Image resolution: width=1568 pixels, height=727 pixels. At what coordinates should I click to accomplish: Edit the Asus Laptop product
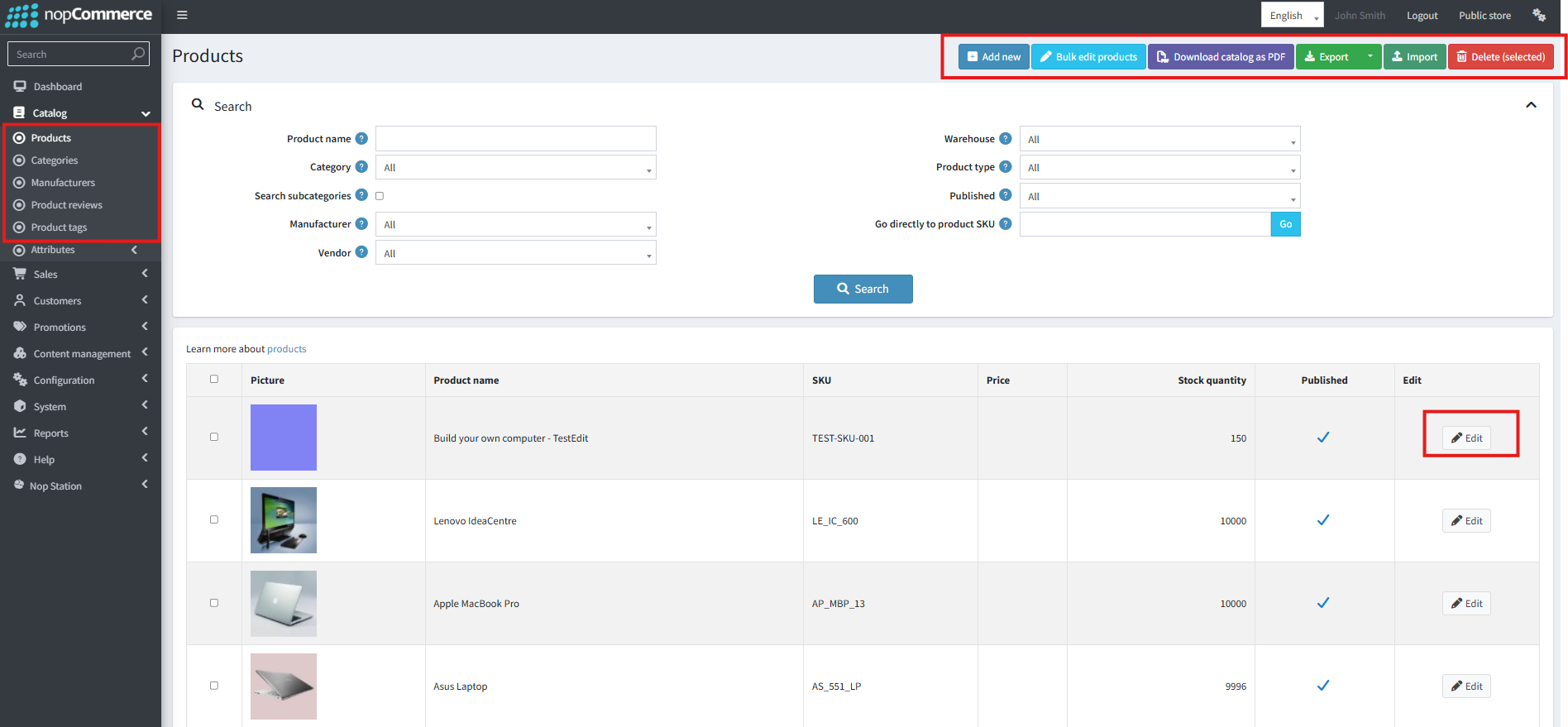pos(1466,686)
